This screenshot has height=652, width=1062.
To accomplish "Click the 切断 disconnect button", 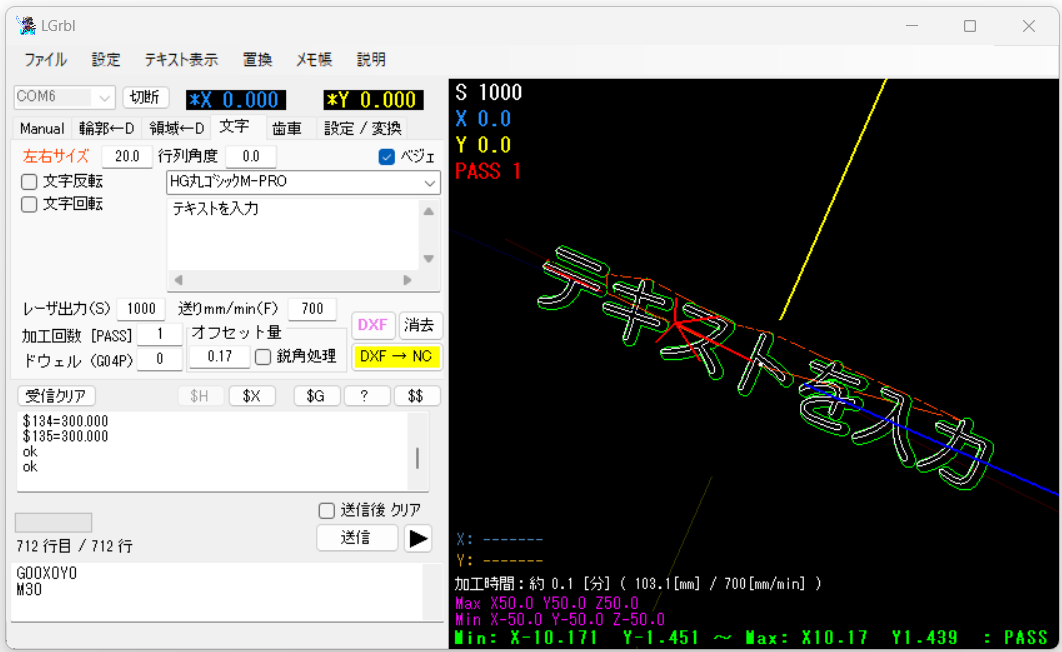I will tap(145, 97).
